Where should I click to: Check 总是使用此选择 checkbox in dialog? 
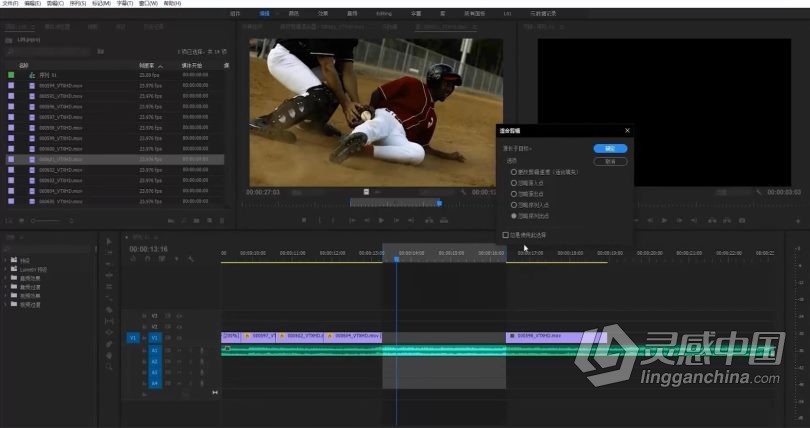(505, 235)
